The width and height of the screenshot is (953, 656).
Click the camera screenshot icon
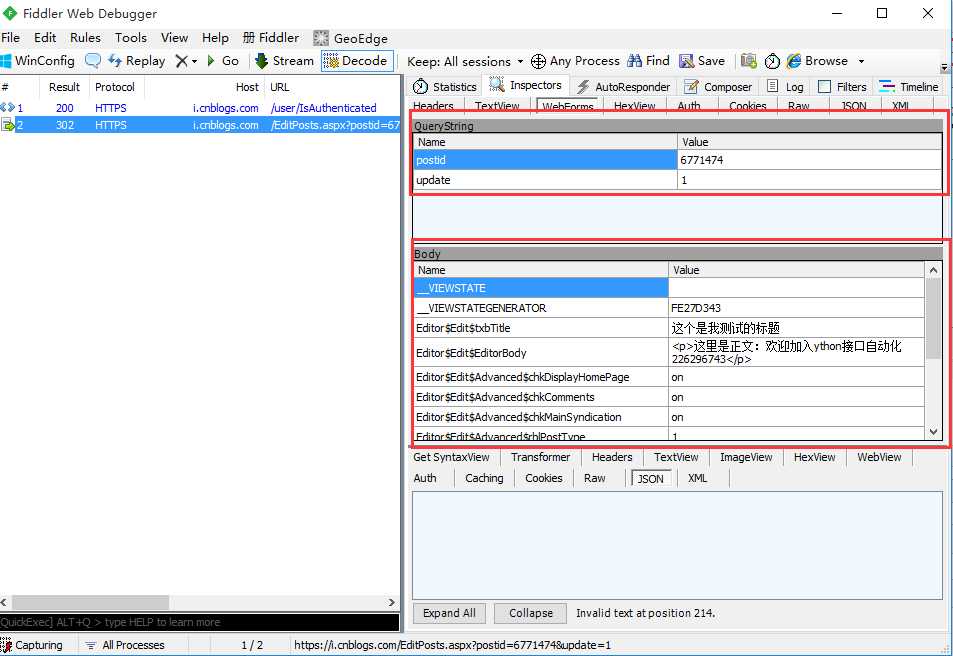[749, 61]
